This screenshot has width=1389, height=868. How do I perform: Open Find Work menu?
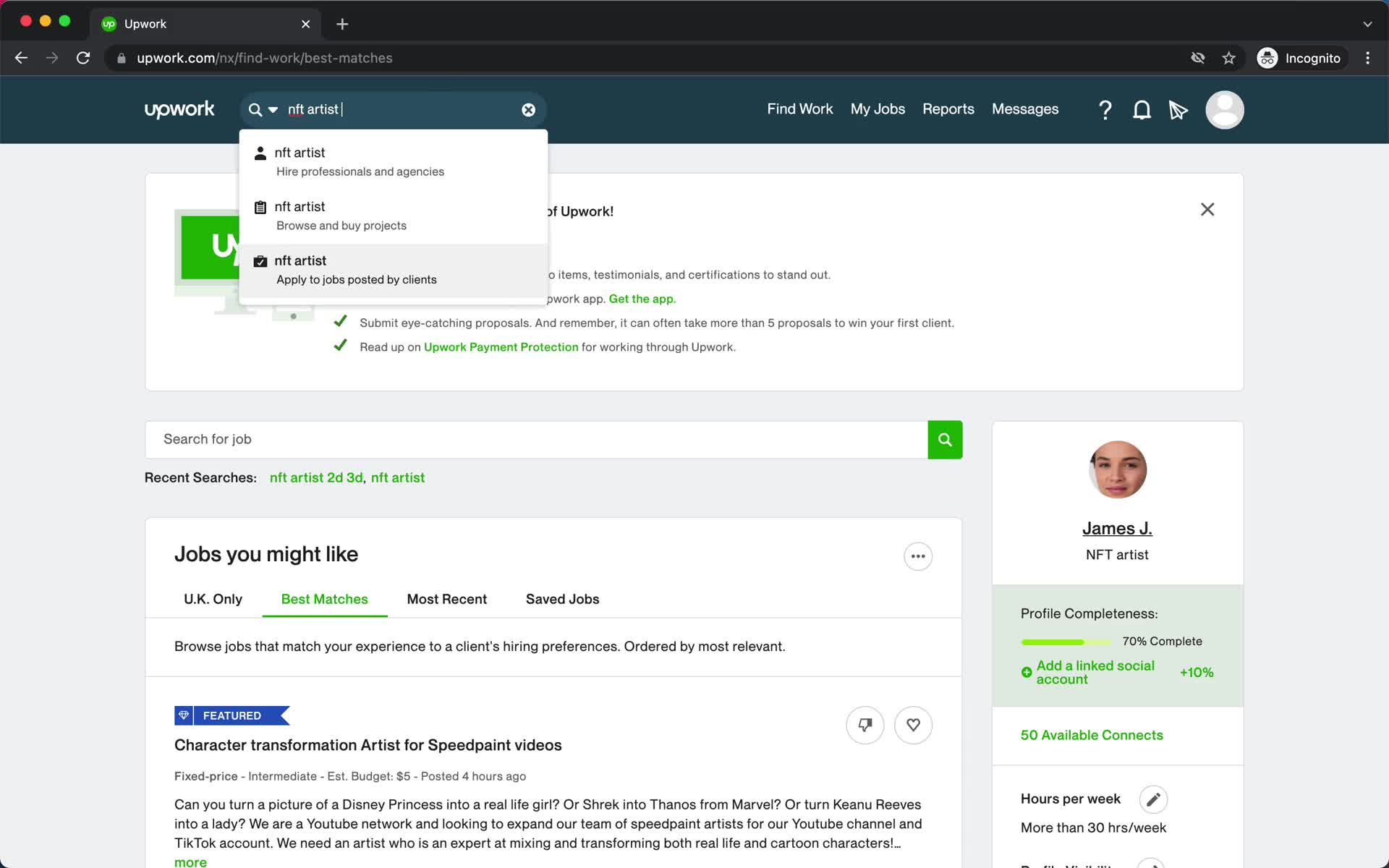pyautogui.click(x=800, y=109)
